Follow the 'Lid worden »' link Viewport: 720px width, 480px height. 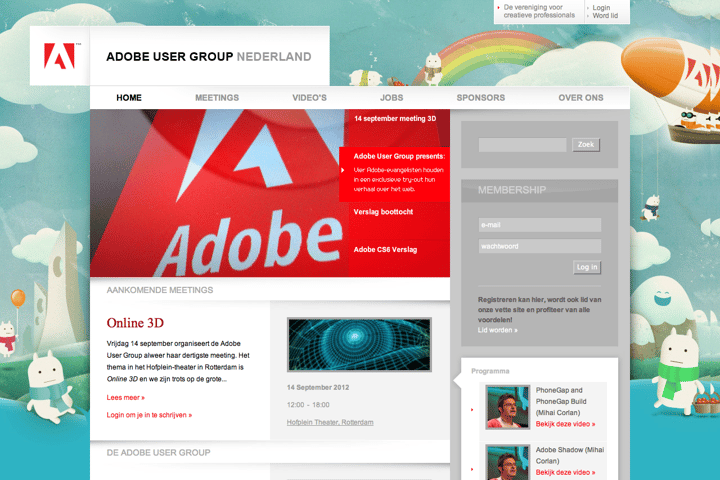tap(497, 330)
